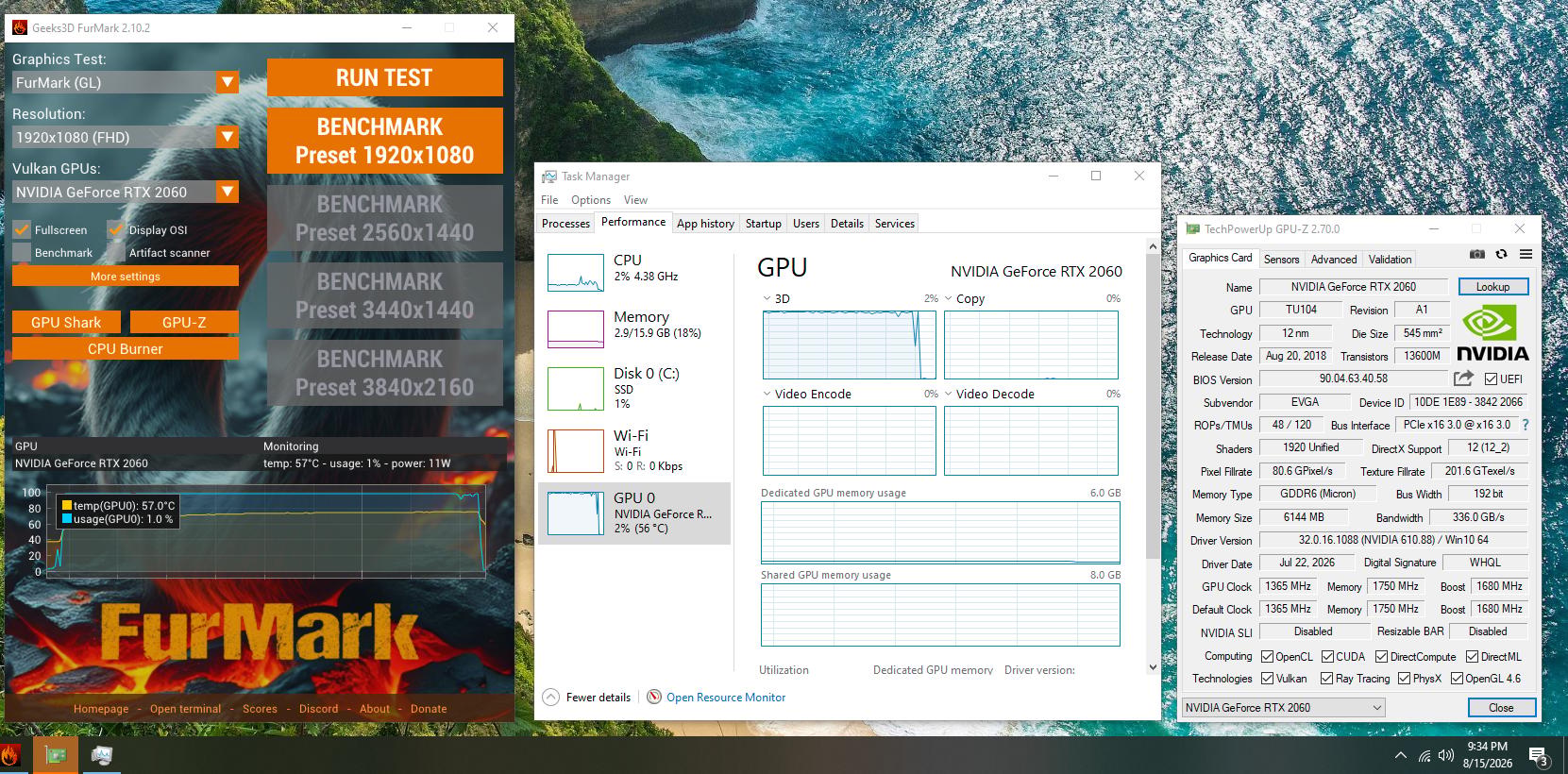
Task: Take a screenshot with GPU-Z camera icon
Action: pyautogui.click(x=1477, y=254)
